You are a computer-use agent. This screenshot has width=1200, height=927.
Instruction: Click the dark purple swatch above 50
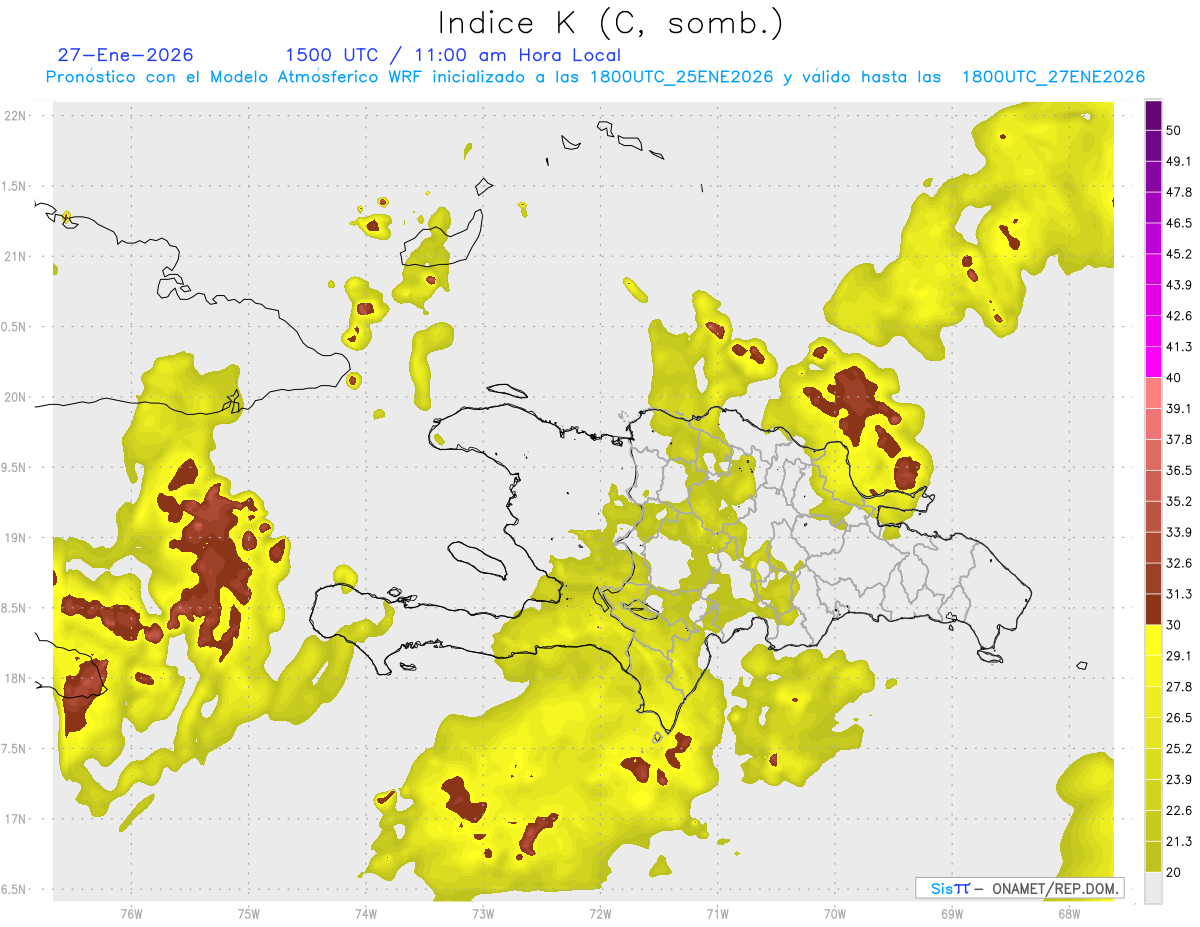(1153, 116)
